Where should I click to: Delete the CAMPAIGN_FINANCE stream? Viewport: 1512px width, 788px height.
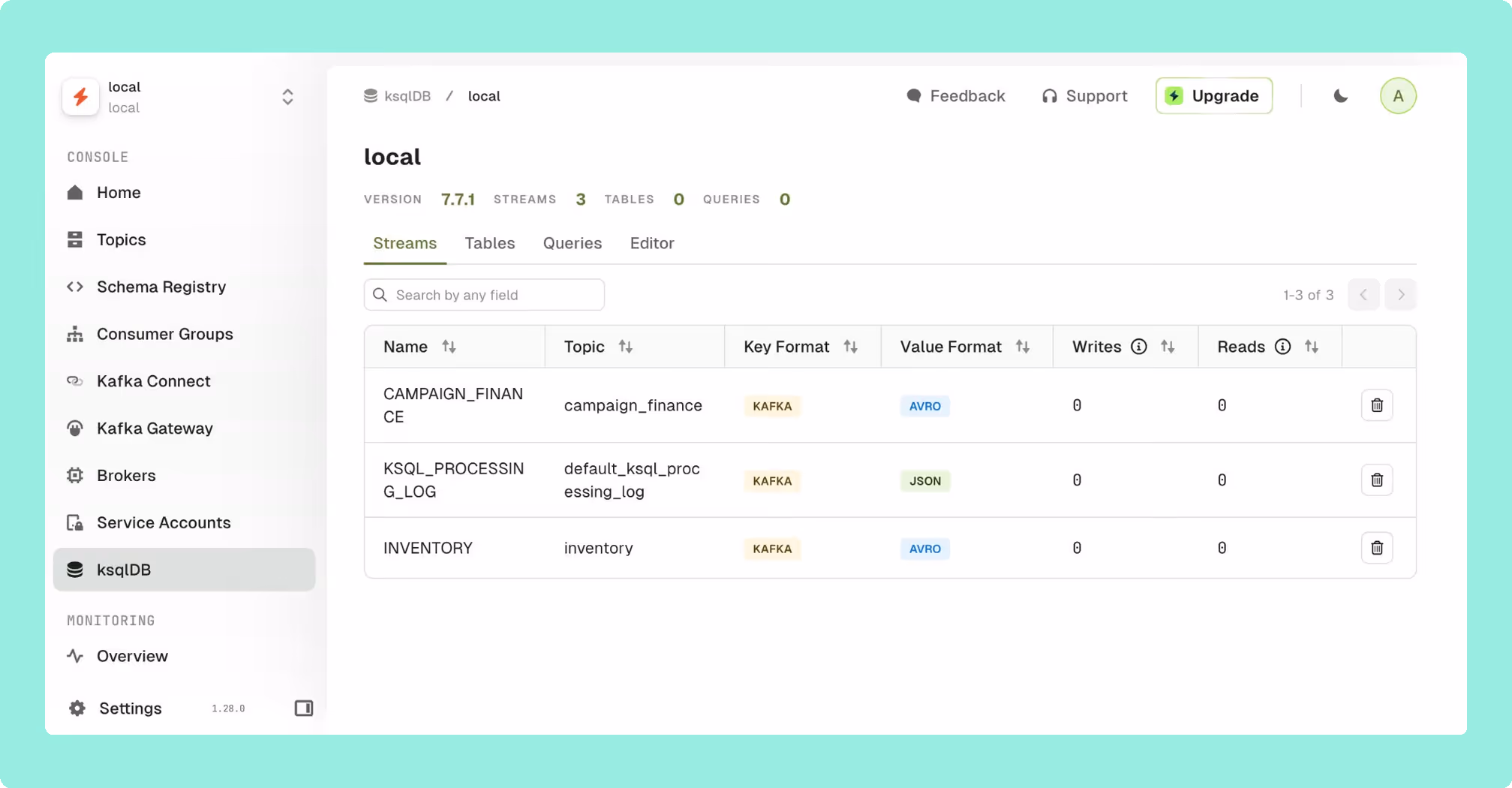pyautogui.click(x=1377, y=406)
